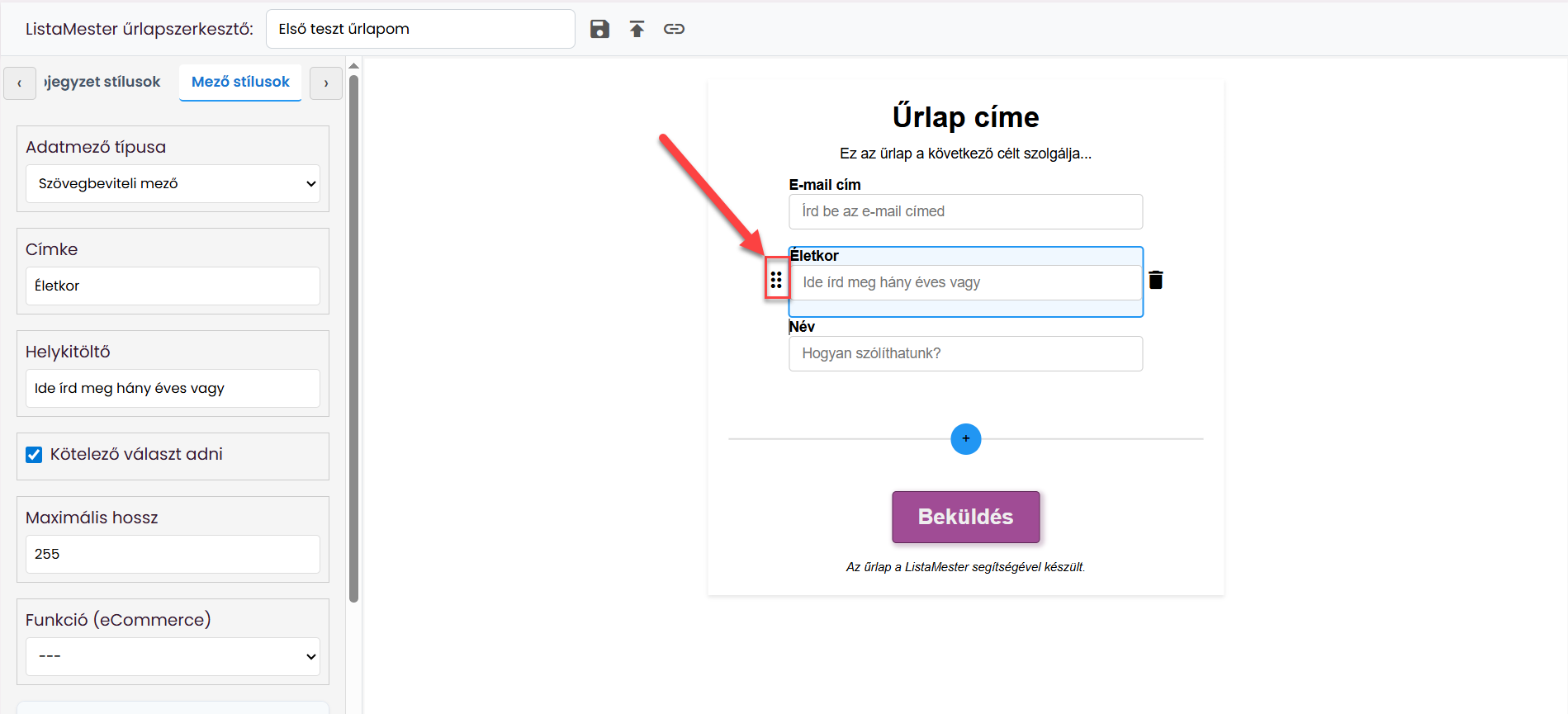Toggle the Kötelező választ adni checkbox

pos(34,455)
